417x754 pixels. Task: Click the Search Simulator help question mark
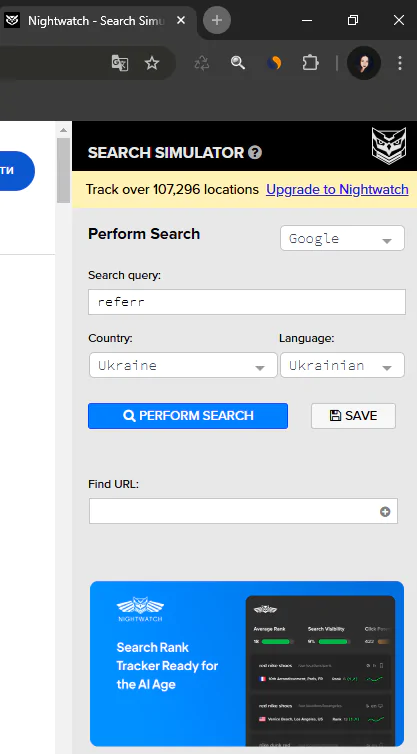click(255, 153)
